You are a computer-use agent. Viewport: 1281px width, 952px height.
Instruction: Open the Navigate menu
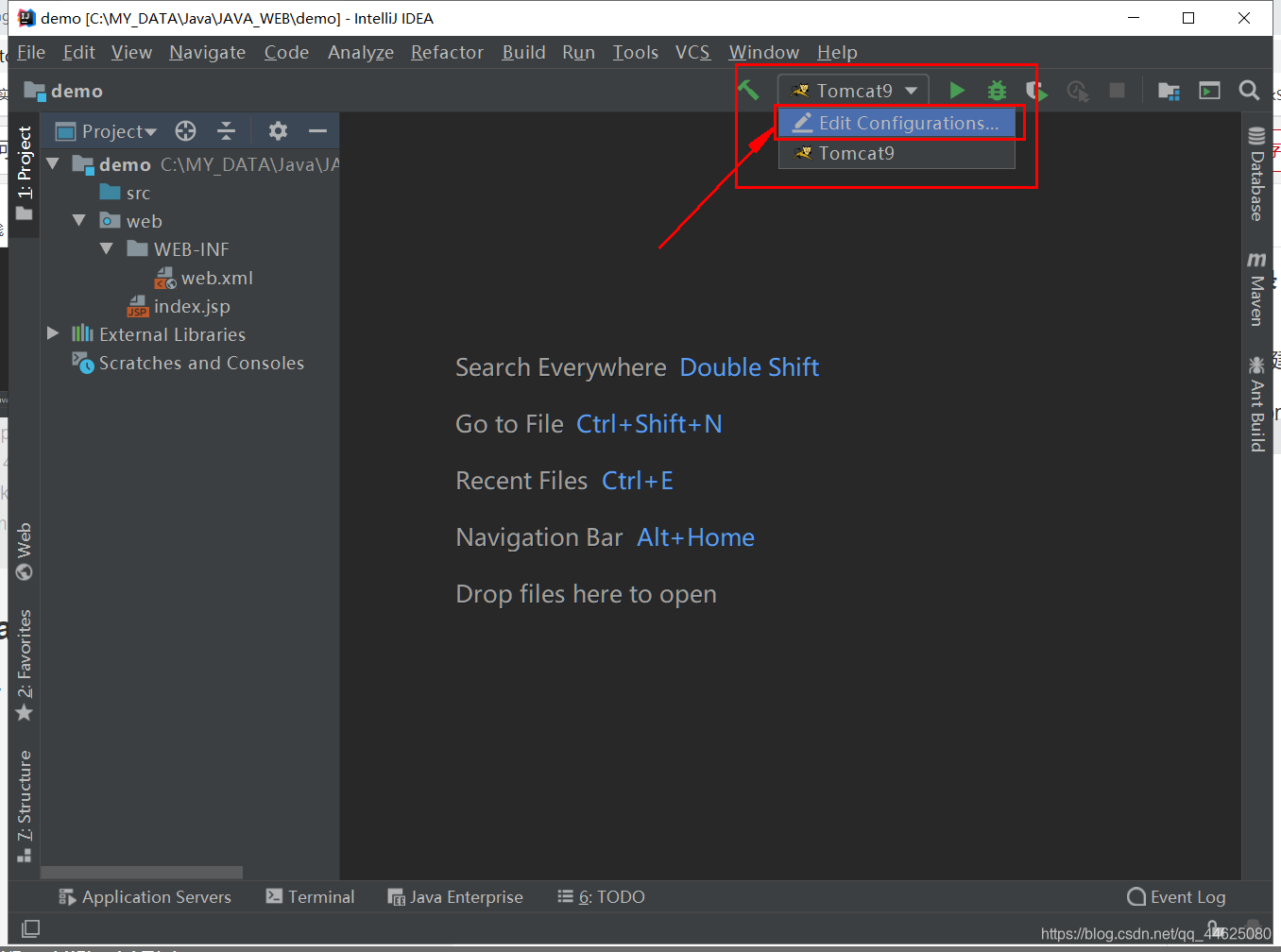point(208,53)
